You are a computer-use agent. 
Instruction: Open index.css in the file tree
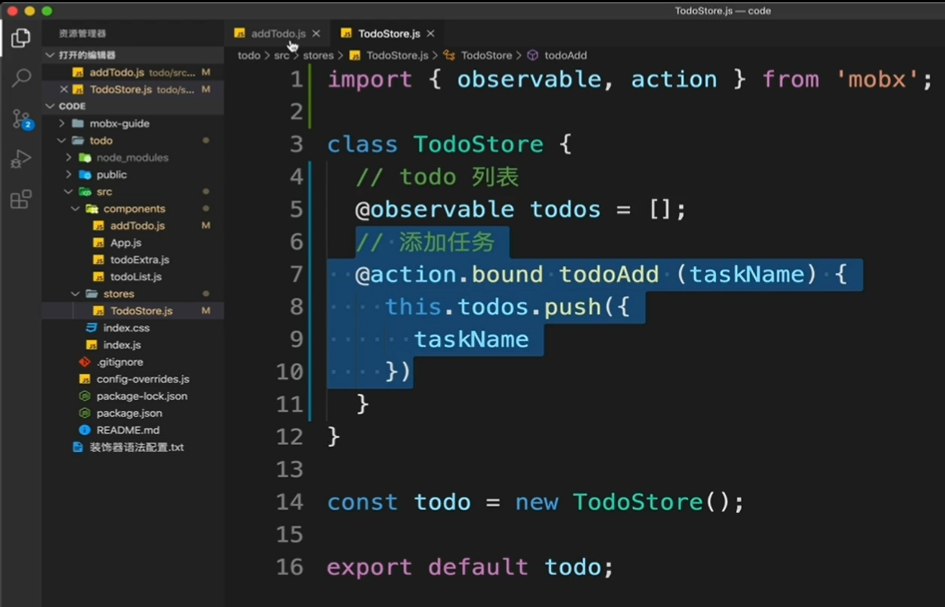pos(133,328)
